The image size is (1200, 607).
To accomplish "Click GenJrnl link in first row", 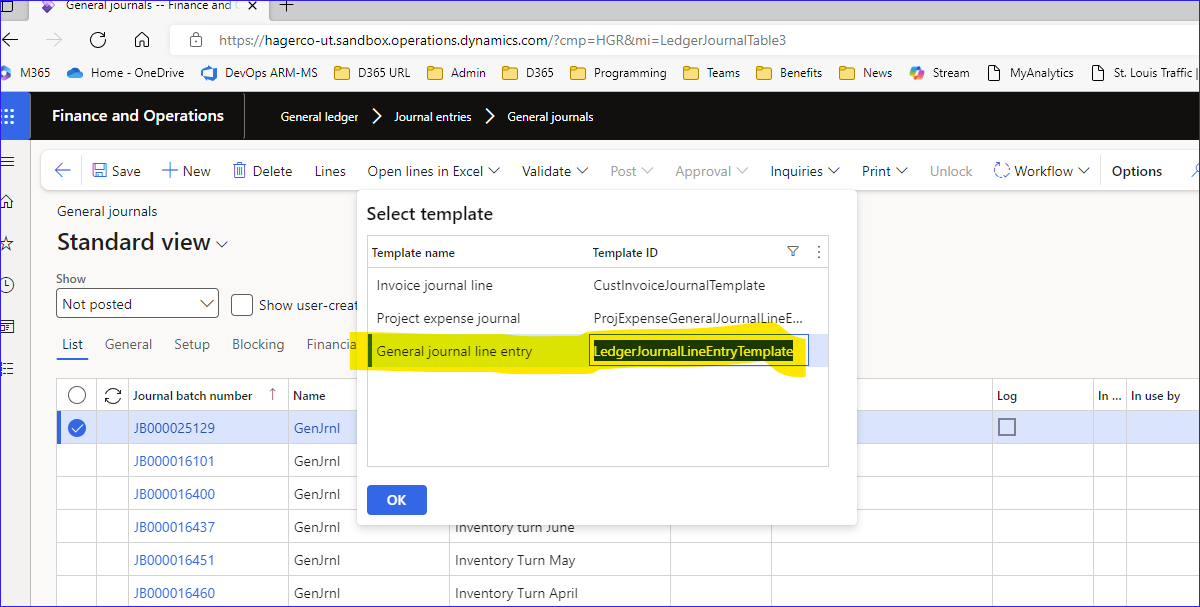I will click(317, 428).
